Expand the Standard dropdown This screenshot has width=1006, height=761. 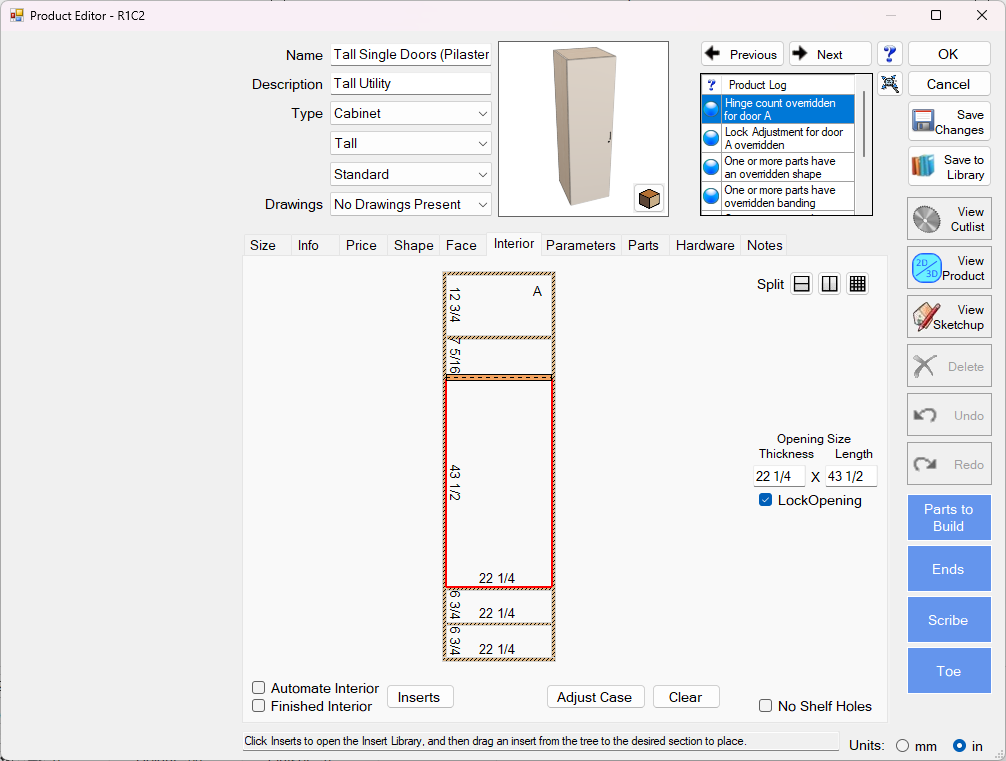(411, 174)
